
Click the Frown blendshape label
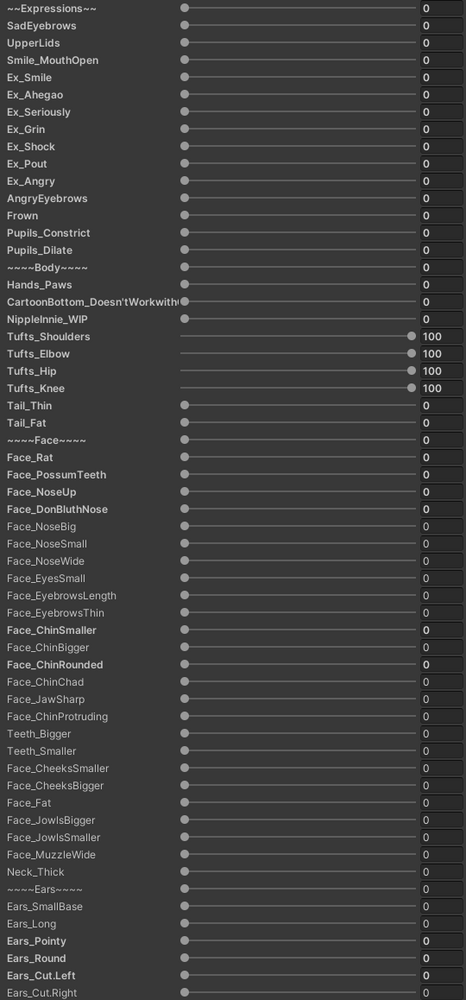click(x=22, y=216)
